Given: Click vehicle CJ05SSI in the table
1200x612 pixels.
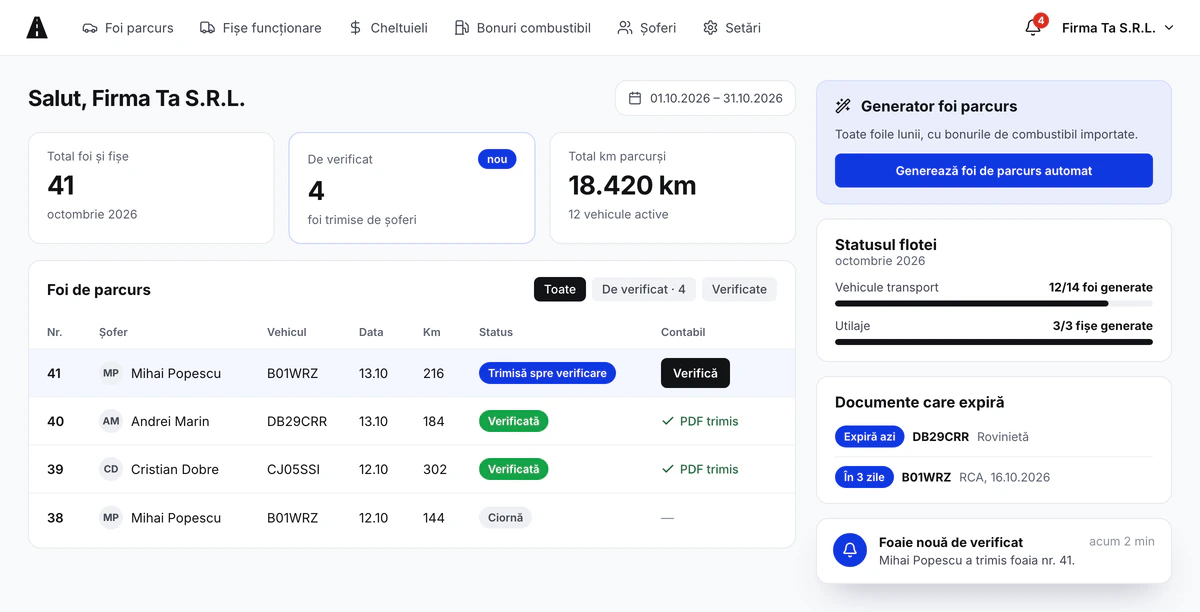Looking at the screenshot, I should point(293,469).
